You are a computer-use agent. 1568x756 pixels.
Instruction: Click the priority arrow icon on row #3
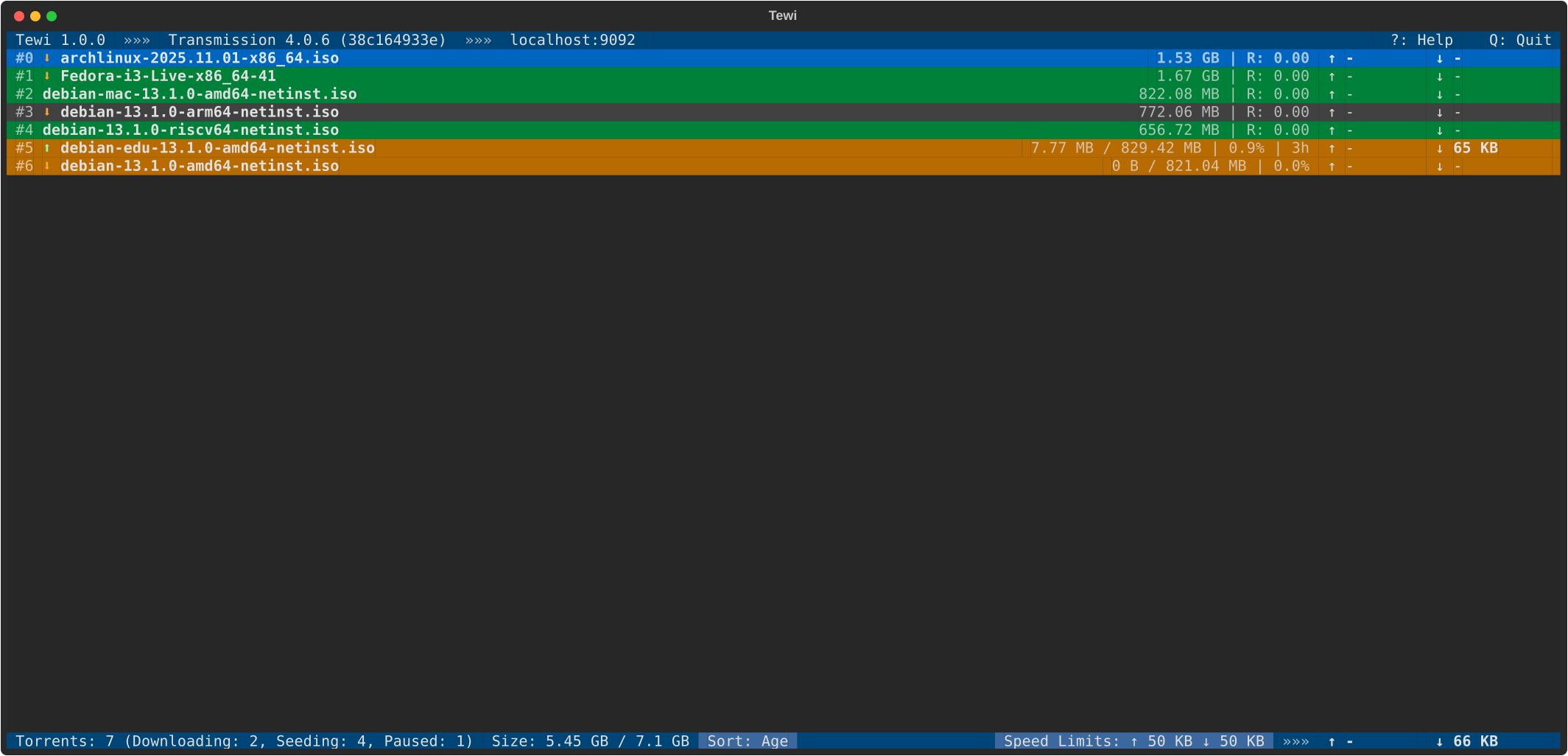(x=47, y=112)
